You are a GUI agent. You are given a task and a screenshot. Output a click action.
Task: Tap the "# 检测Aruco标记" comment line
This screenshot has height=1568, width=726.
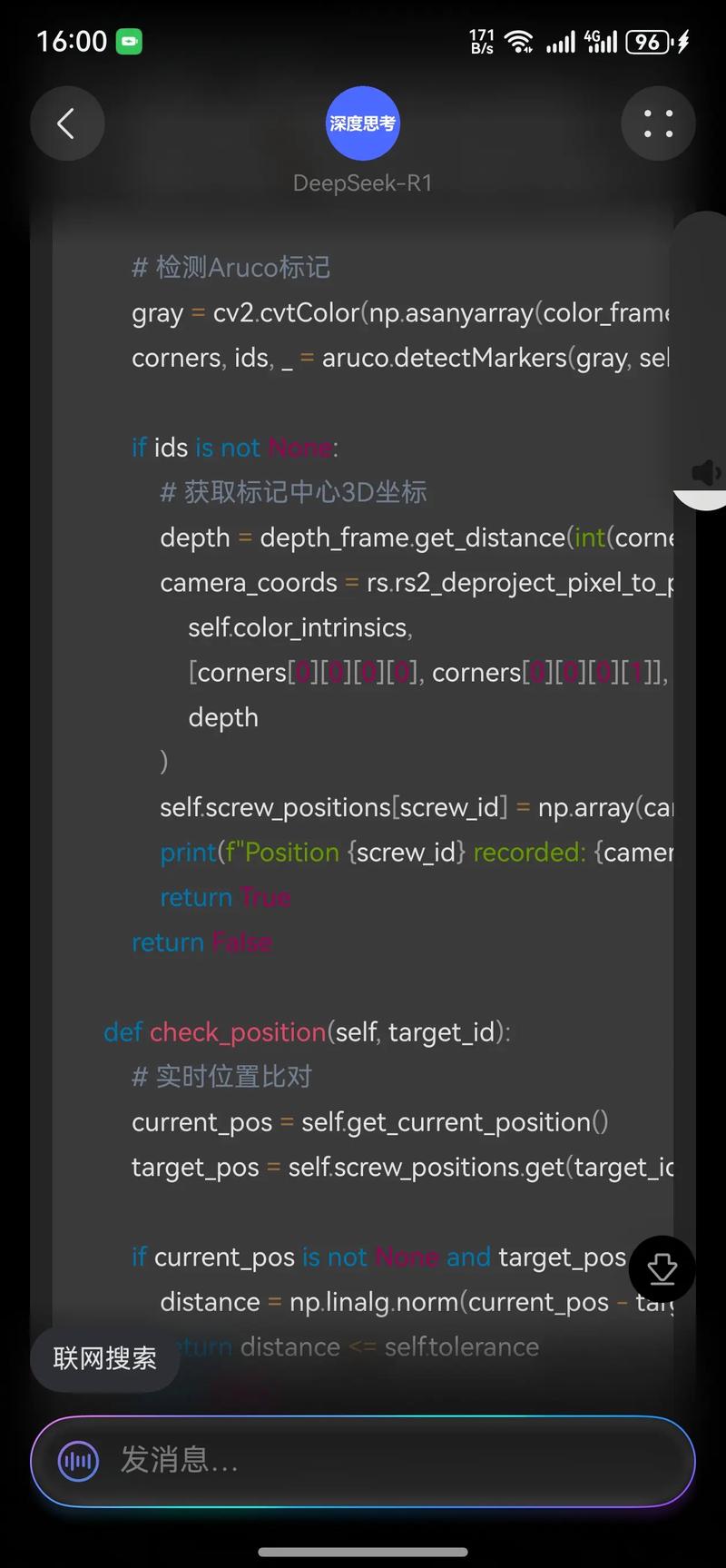click(x=231, y=267)
